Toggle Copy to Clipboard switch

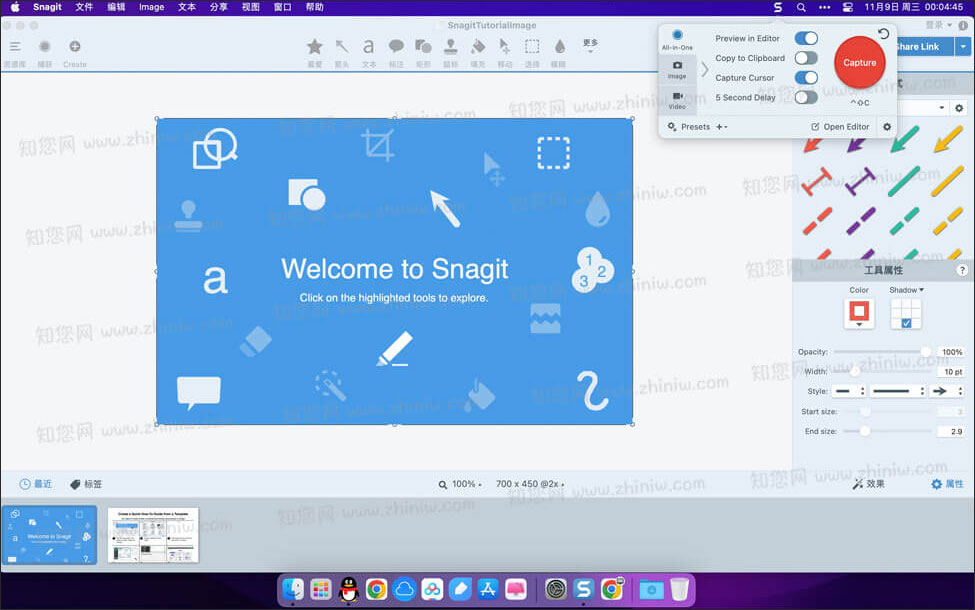pos(806,58)
